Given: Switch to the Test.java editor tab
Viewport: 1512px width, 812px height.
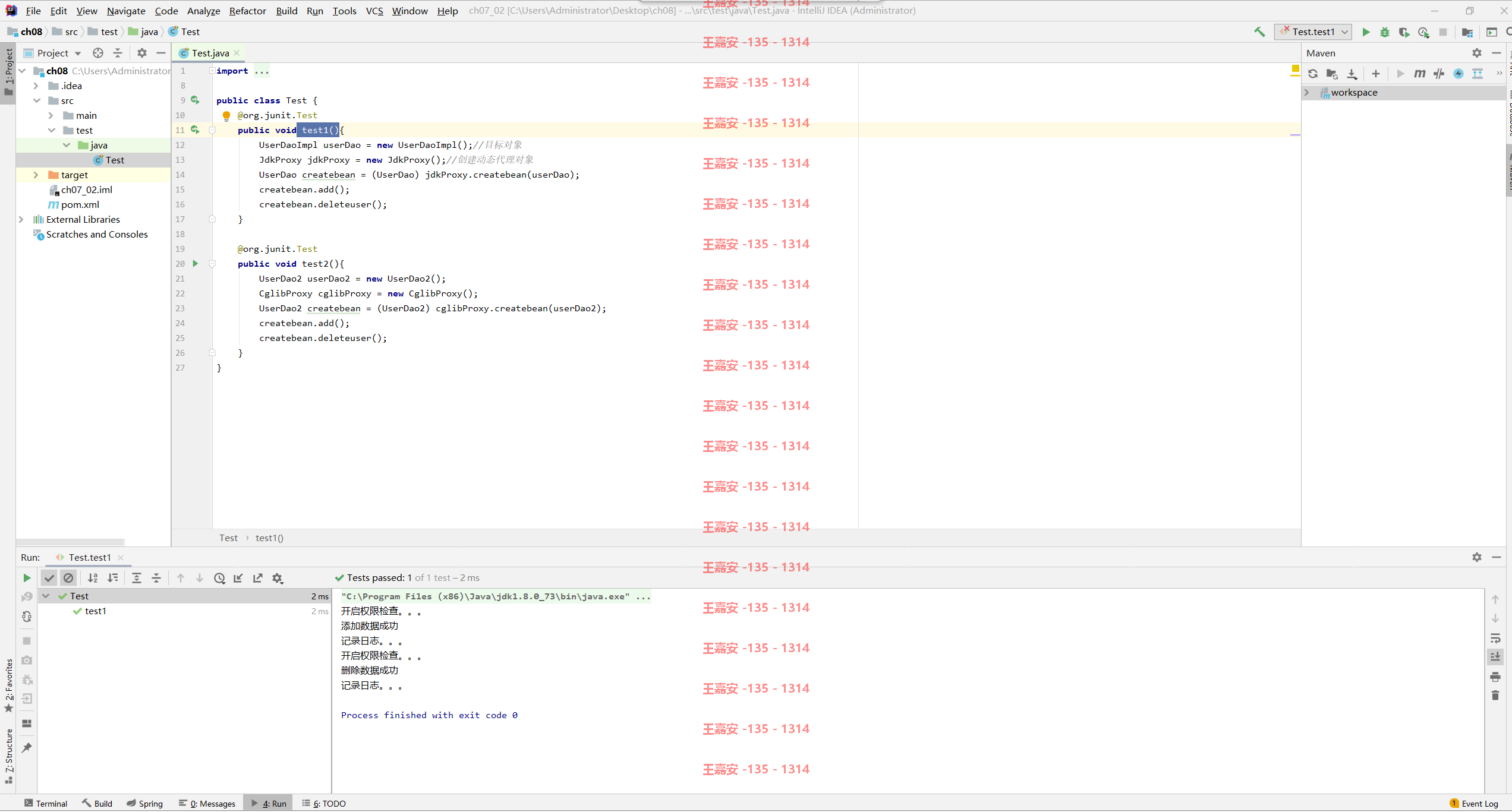Looking at the screenshot, I should (x=210, y=53).
